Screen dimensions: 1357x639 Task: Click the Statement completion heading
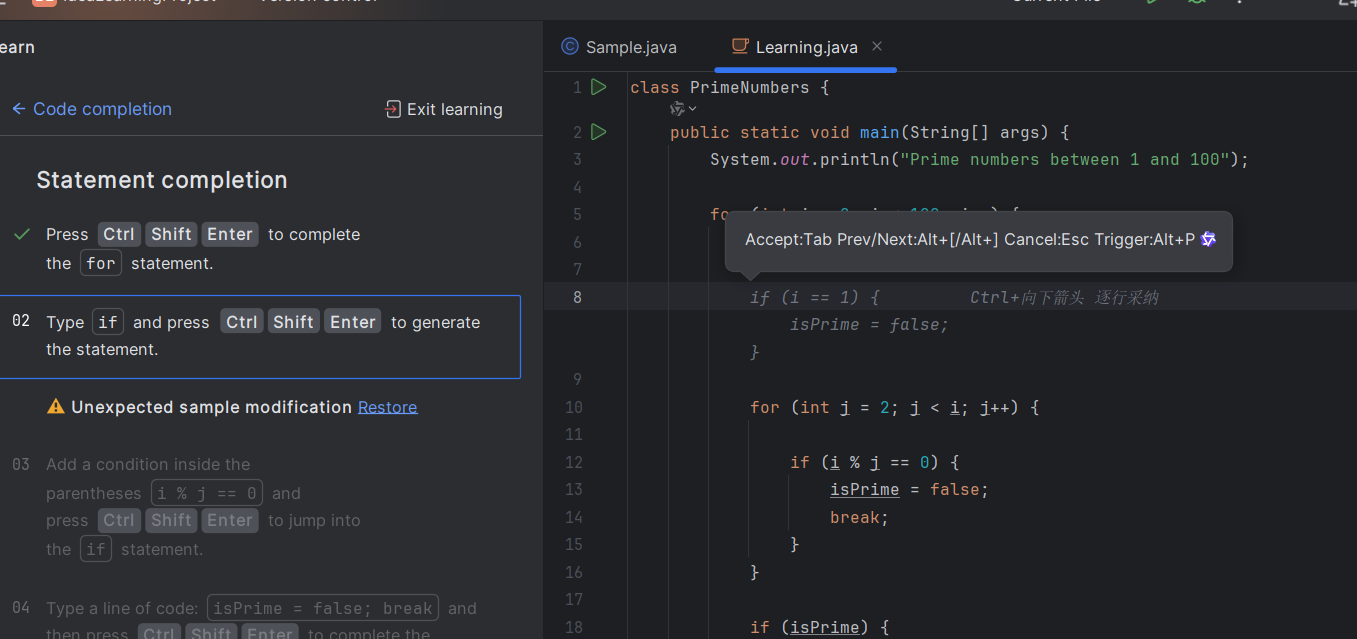[162, 180]
